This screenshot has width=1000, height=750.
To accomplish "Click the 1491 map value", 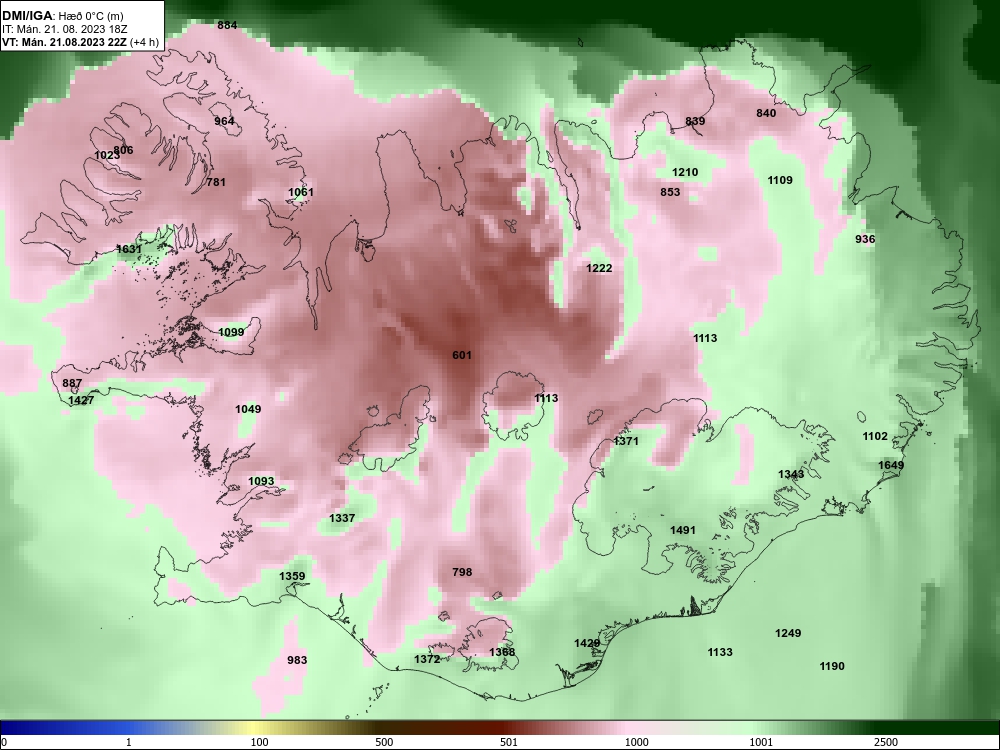I will click(683, 531).
